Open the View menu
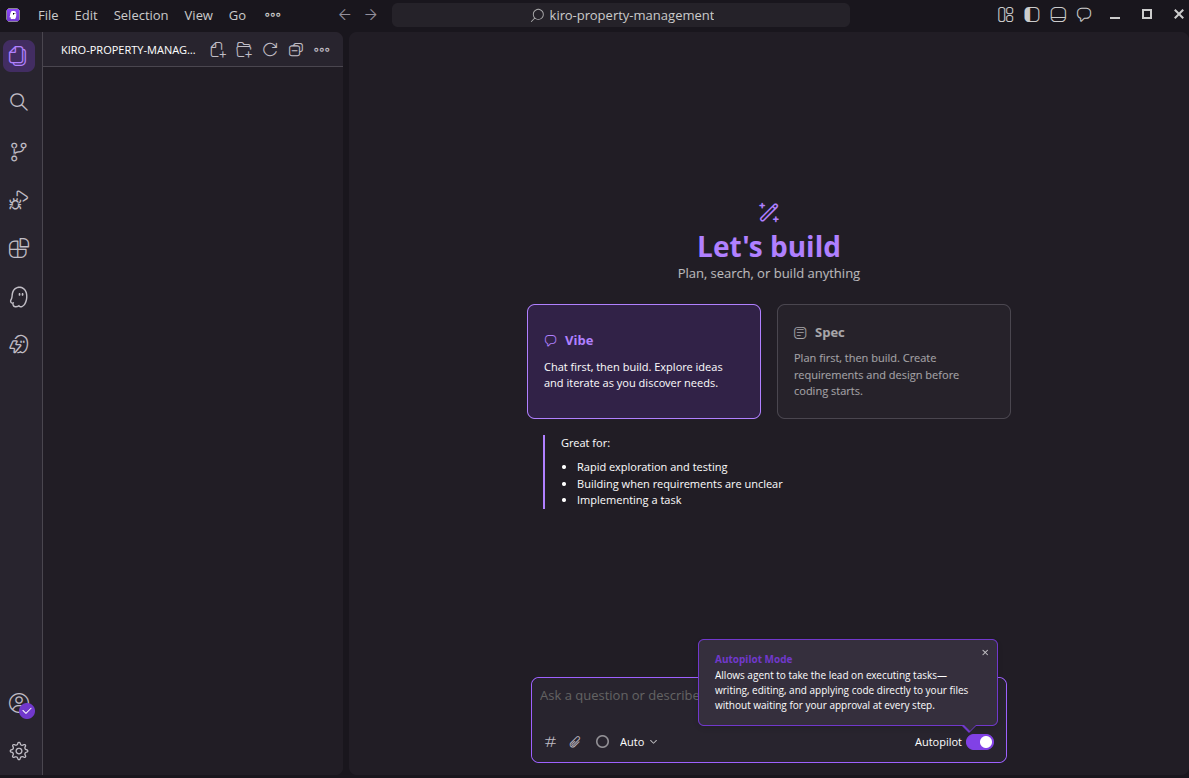The image size is (1189, 778). [199, 15]
